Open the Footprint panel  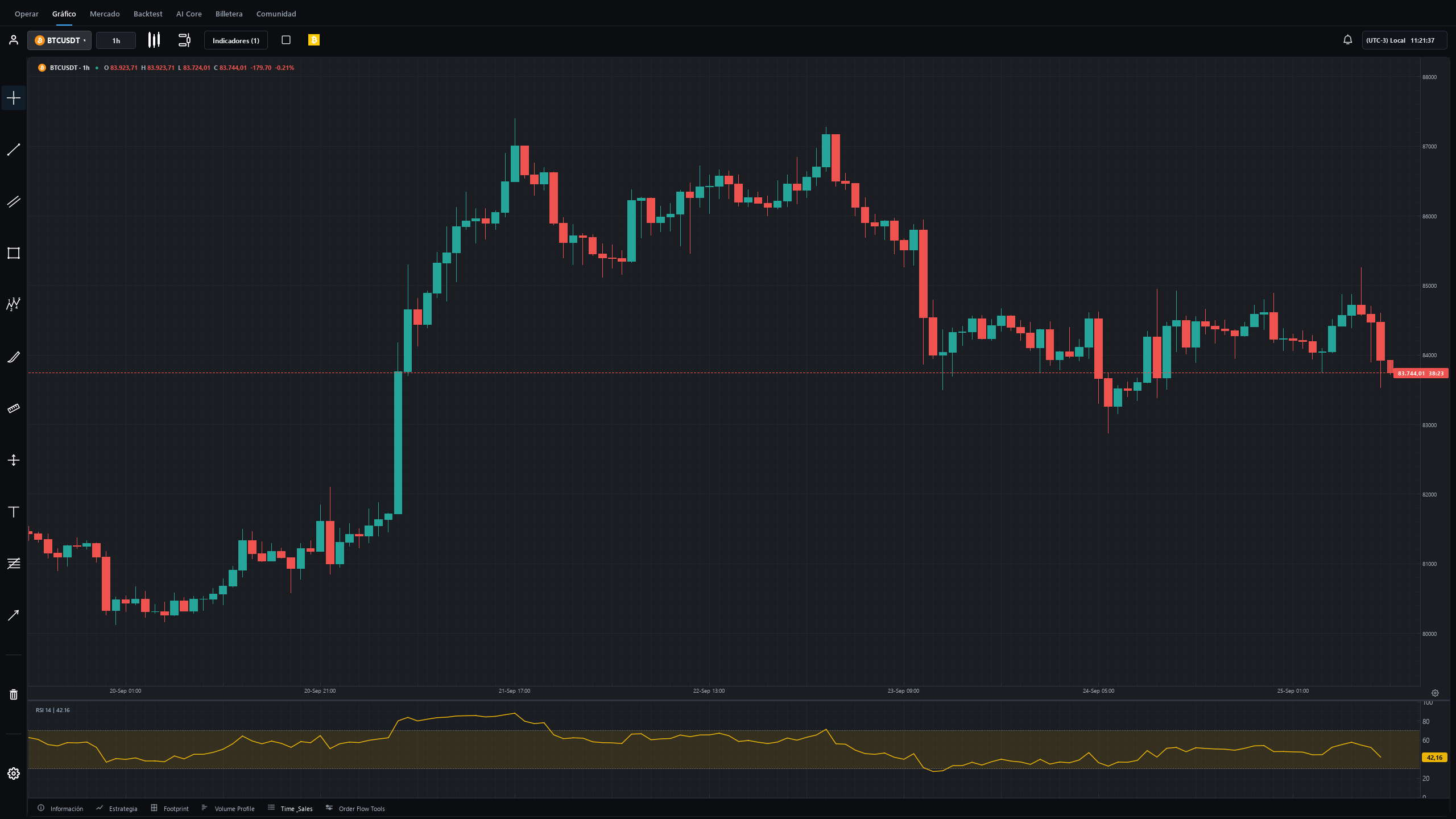click(169, 808)
